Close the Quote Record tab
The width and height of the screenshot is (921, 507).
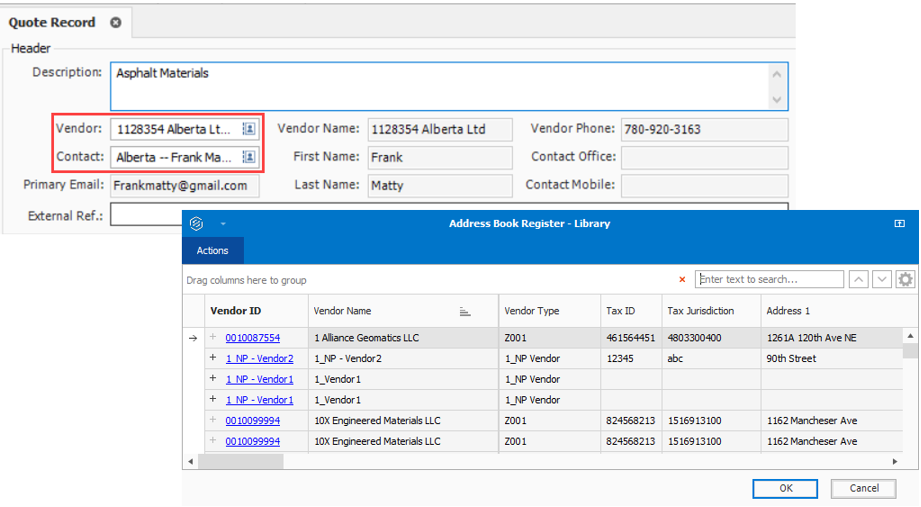[116, 22]
